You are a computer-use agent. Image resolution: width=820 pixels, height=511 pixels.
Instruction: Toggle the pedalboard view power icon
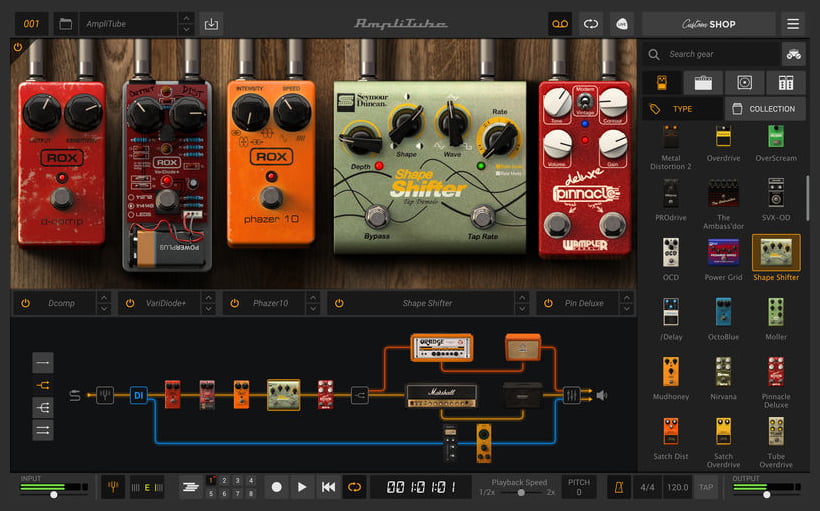tap(18, 47)
